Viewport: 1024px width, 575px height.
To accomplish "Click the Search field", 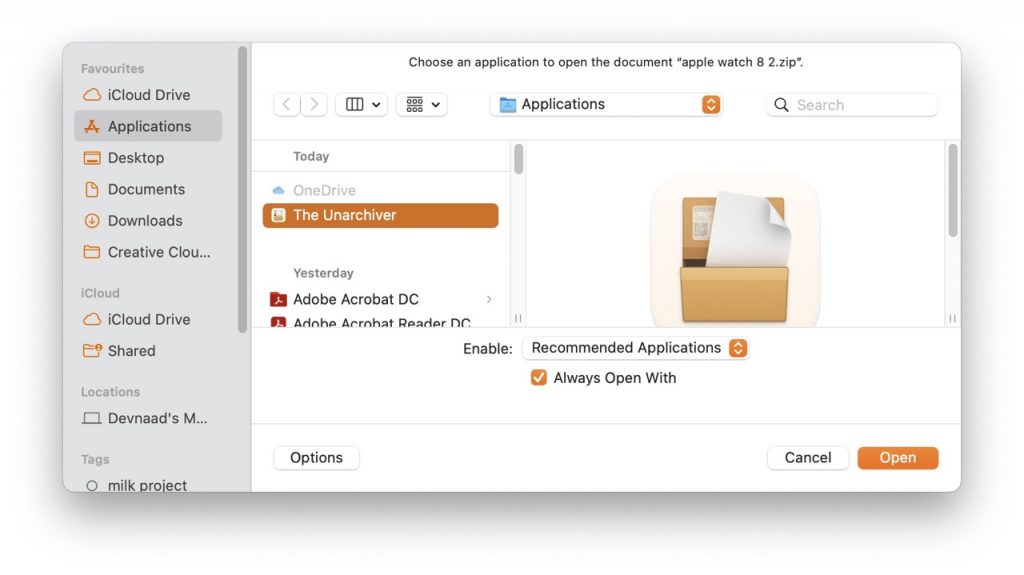I will coord(852,105).
